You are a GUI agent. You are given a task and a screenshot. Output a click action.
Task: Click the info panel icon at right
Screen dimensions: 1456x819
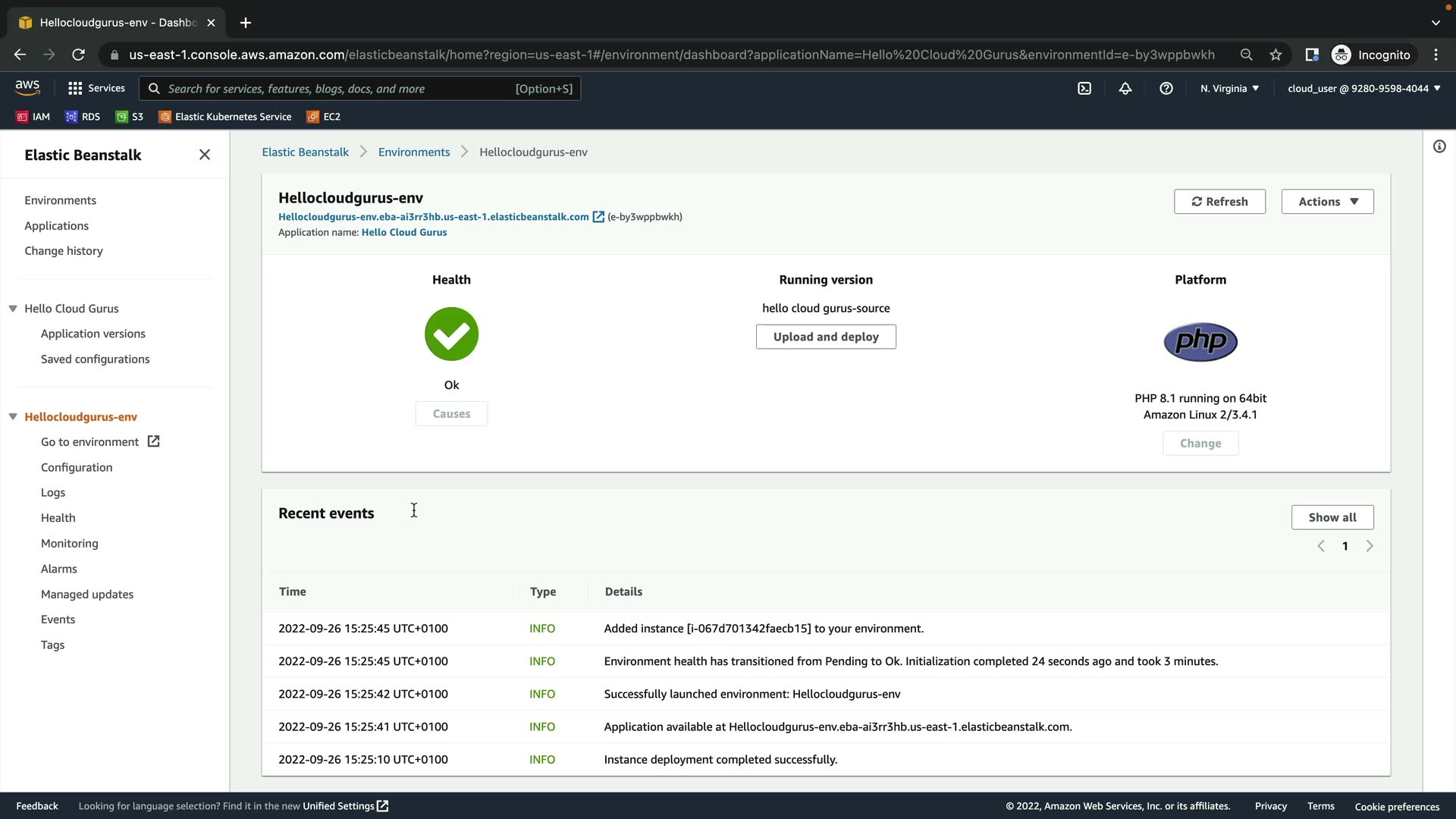(1439, 146)
